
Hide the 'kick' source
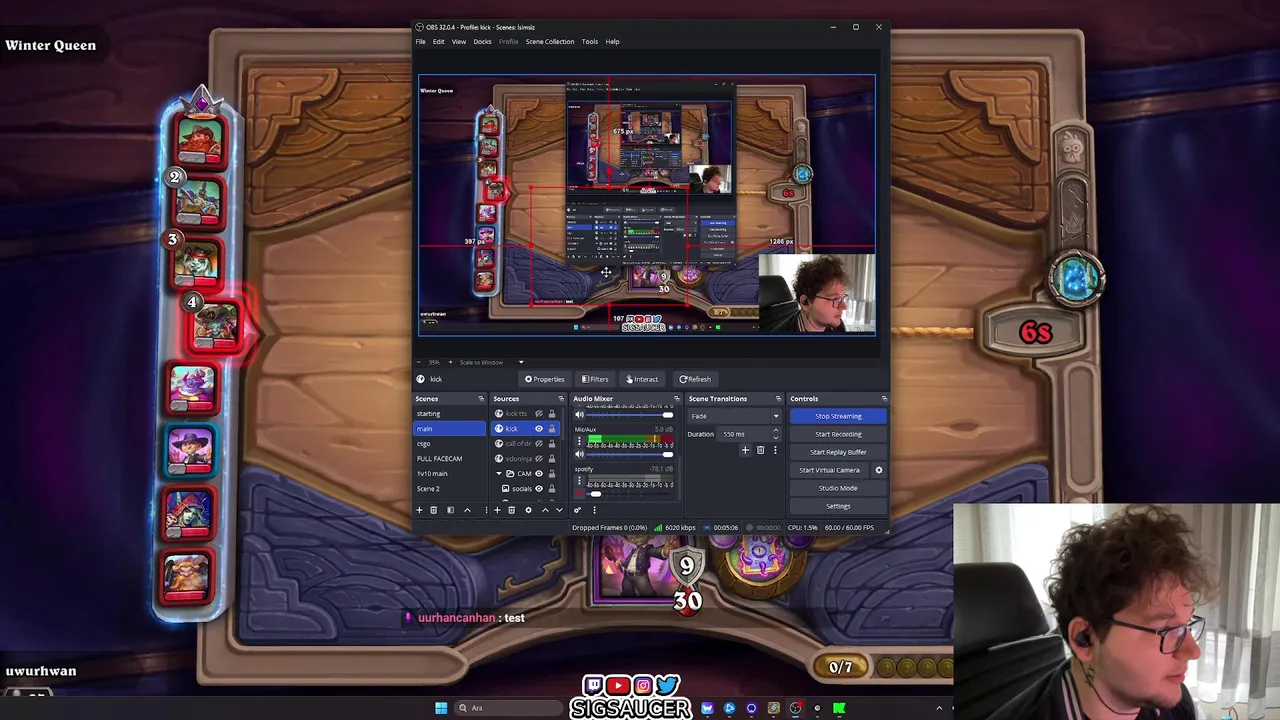(539, 429)
